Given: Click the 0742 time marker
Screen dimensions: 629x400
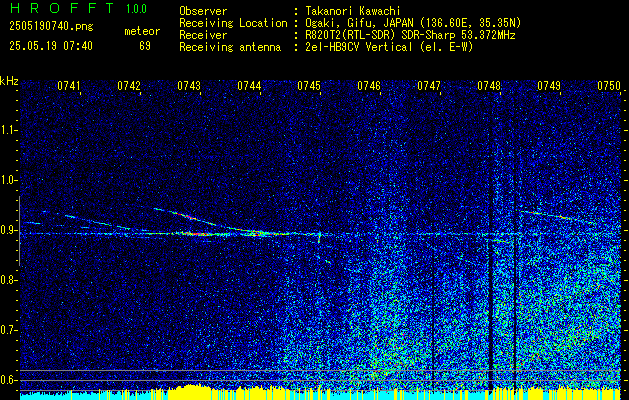Looking at the screenshot, I should coord(129,86).
